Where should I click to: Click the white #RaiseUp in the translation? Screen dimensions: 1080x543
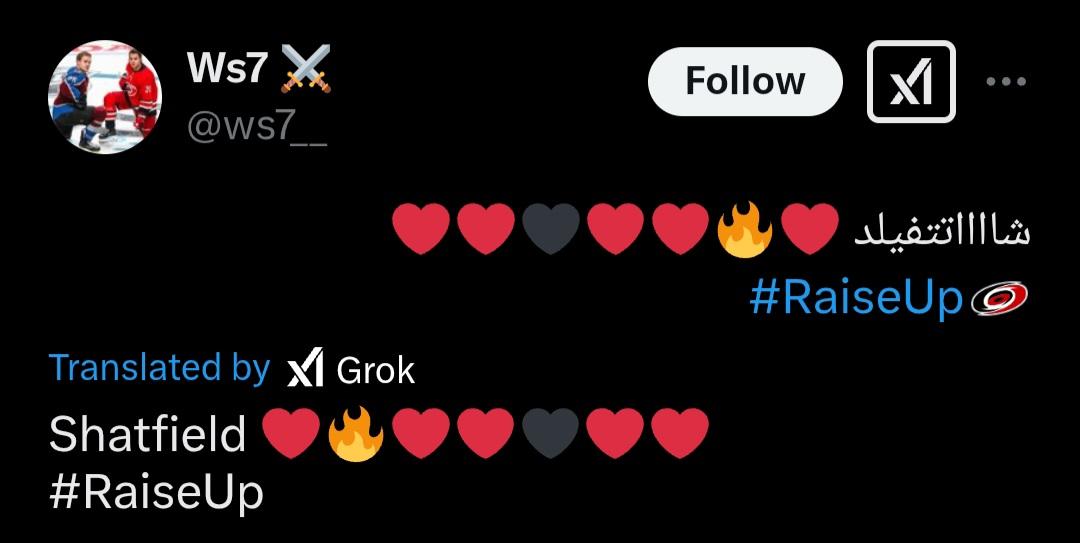tap(156, 493)
